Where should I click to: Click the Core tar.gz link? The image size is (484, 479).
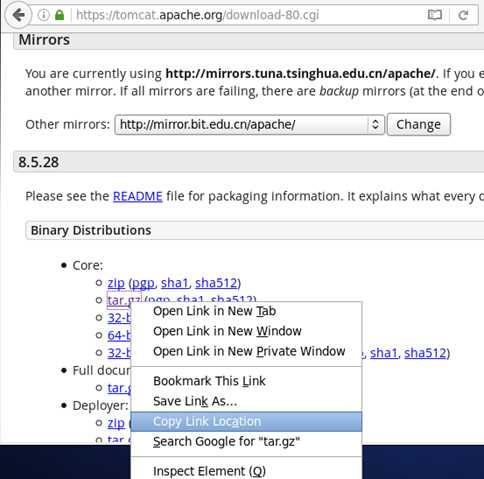[124, 300]
